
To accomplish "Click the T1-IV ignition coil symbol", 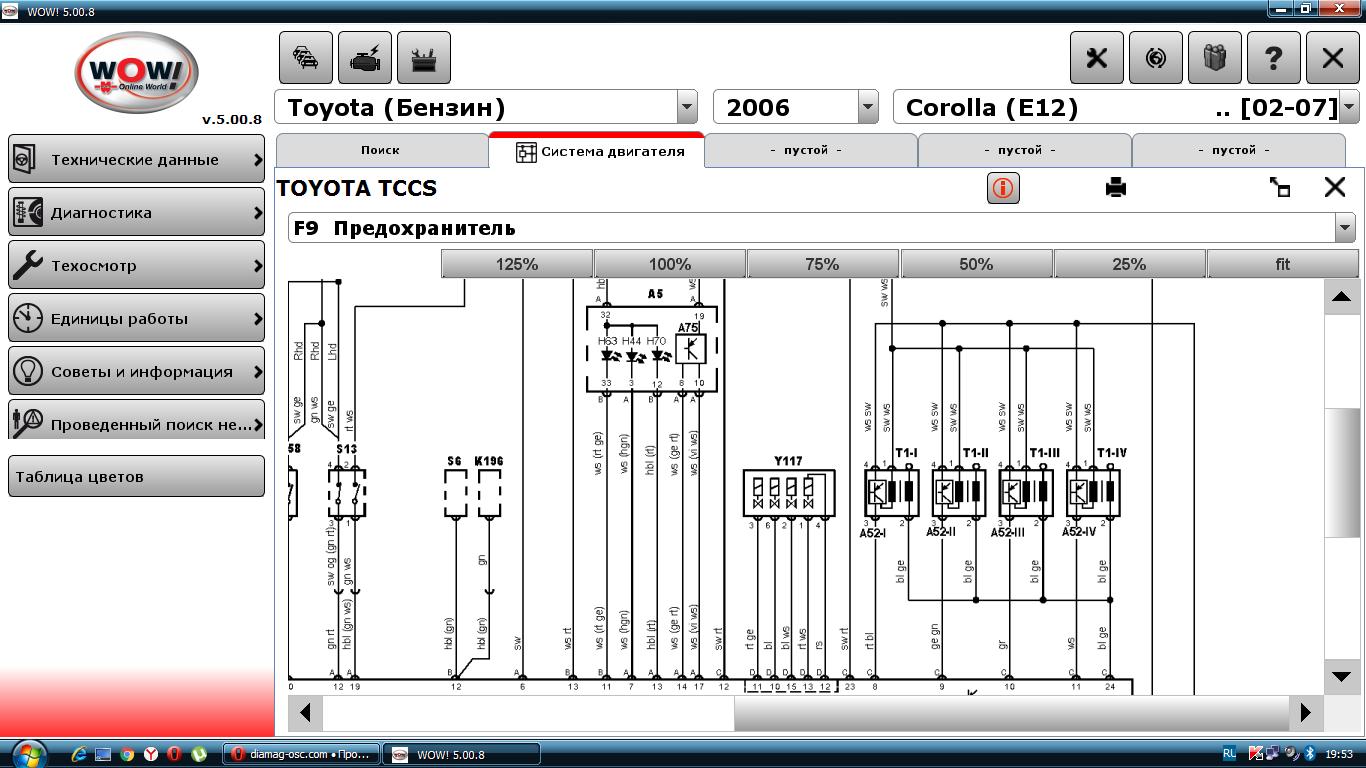I will tap(1092, 491).
